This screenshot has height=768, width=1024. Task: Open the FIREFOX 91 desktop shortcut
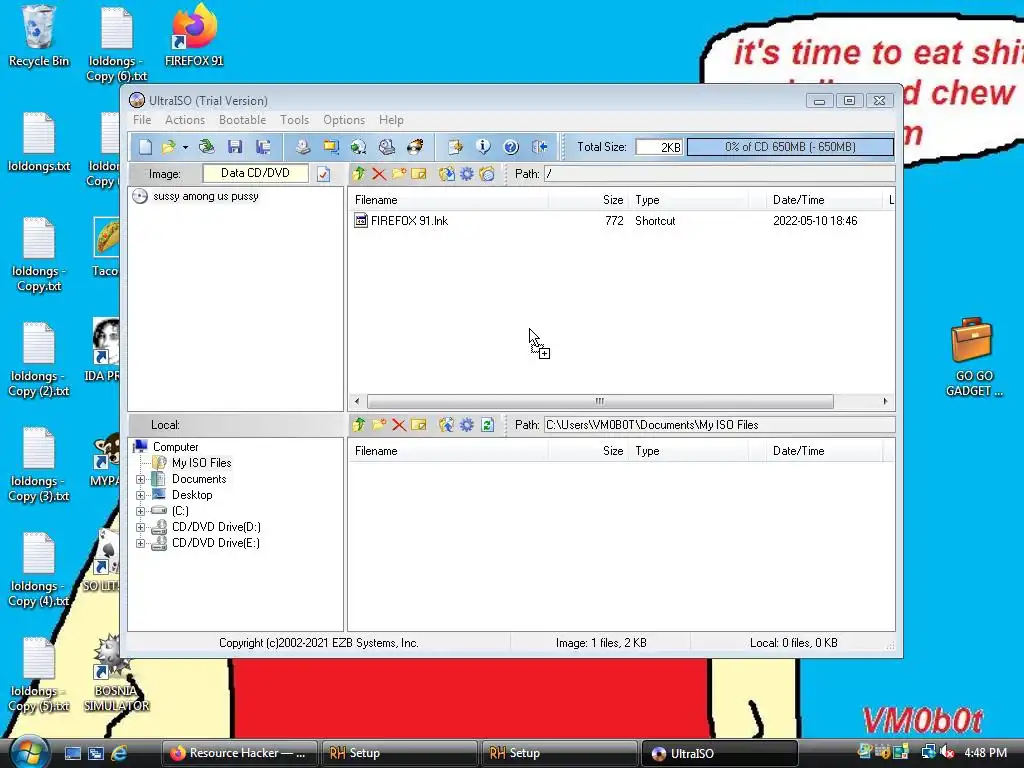point(194,36)
